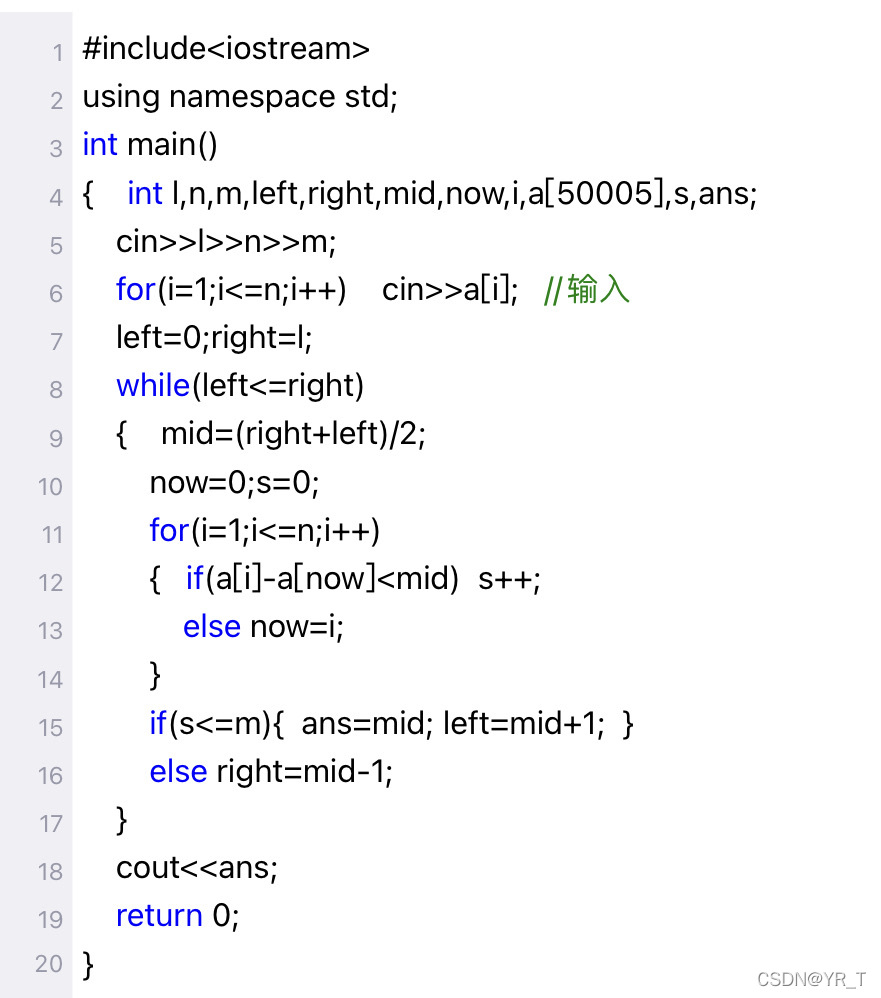Select the blue int keyword on line 3
Image resolution: width=881 pixels, height=998 pixels.
tap(99, 144)
